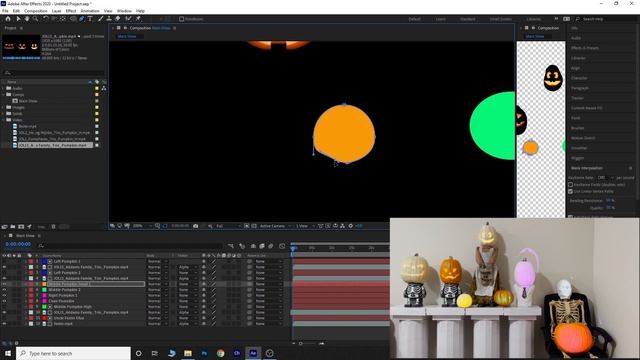Open the Wiggler panel
This screenshot has width=640, height=360.
(578, 158)
